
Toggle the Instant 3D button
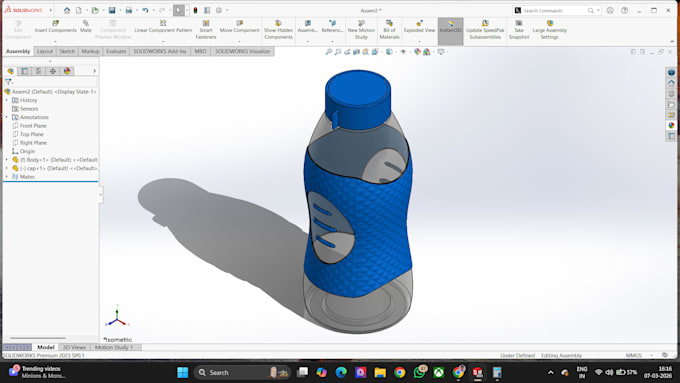tap(451, 31)
